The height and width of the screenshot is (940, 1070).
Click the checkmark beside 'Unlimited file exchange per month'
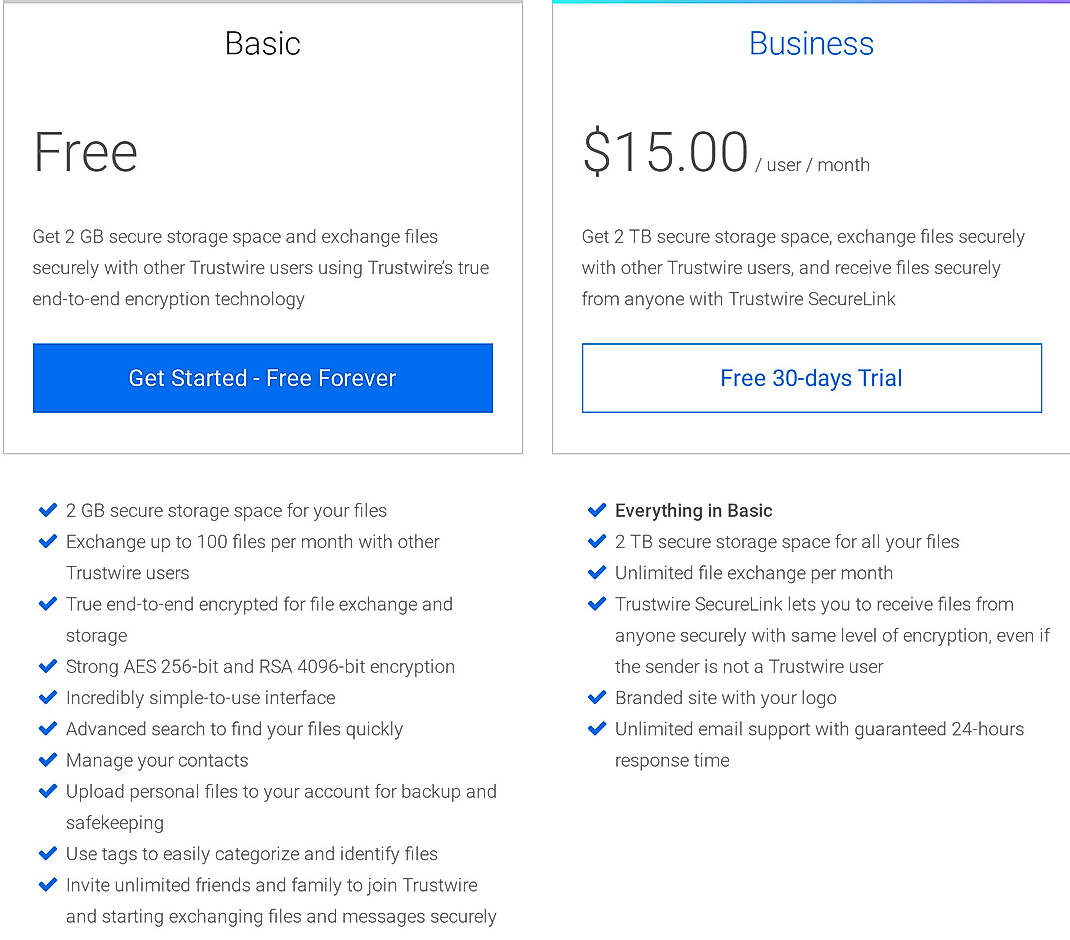[x=597, y=573]
